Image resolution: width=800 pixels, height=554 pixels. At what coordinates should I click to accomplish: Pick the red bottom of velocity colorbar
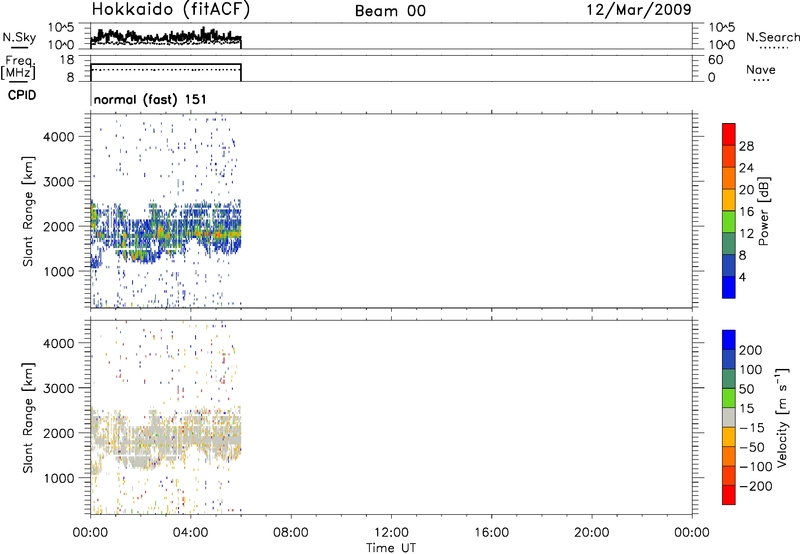tap(729, 495)
